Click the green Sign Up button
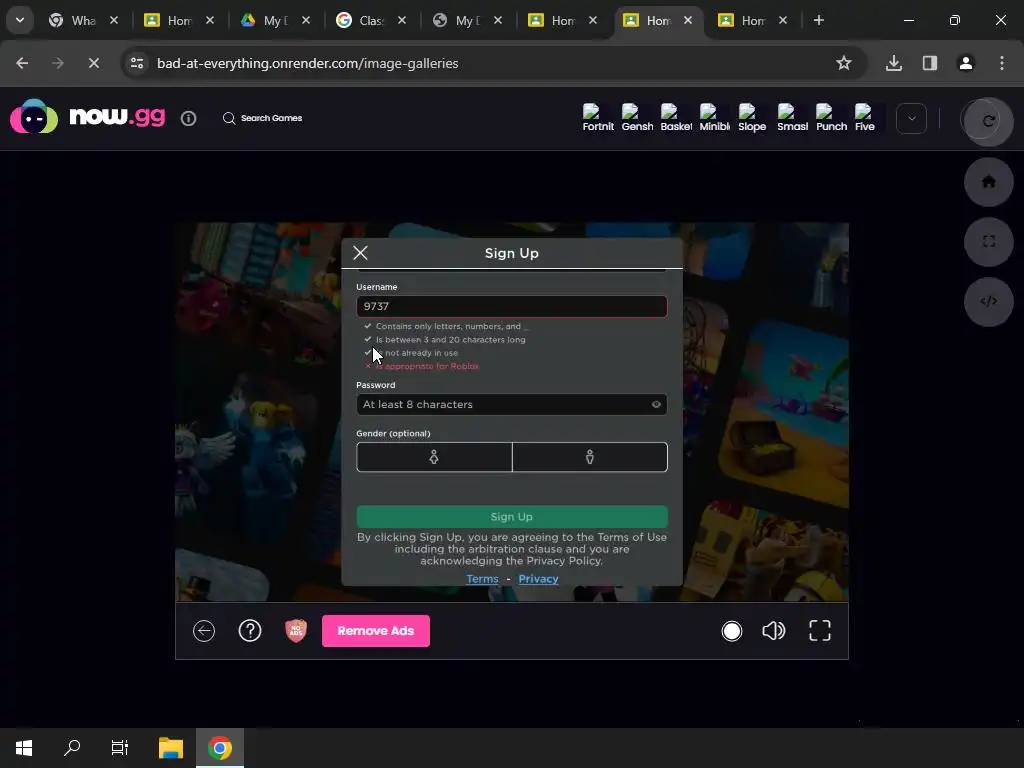The height and width of the screenshot is (768, 1024). [511, 517]
